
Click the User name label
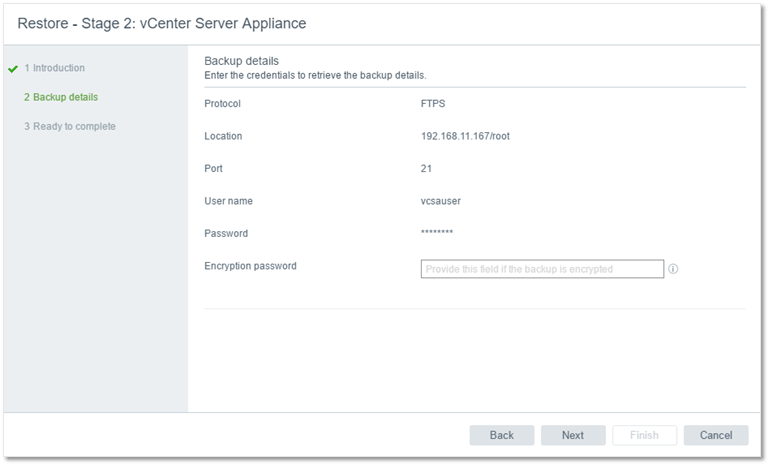tap(228, 201)
